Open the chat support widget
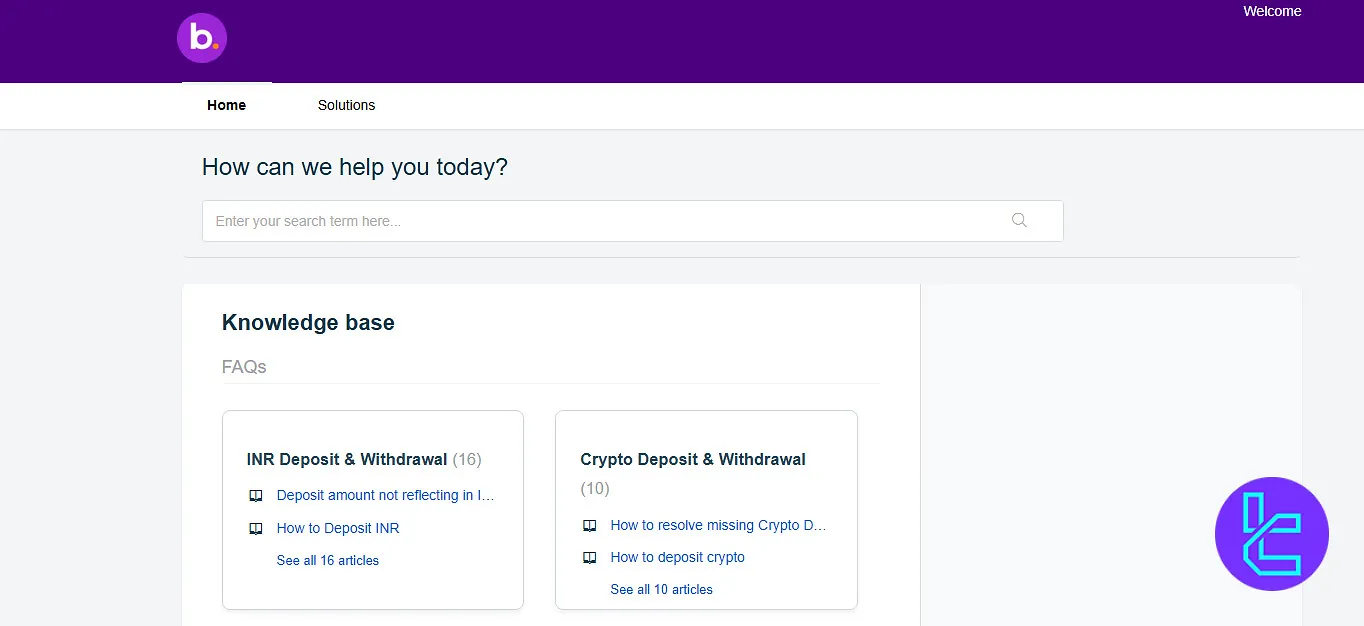The image size is (1364, 626). 1272,533
